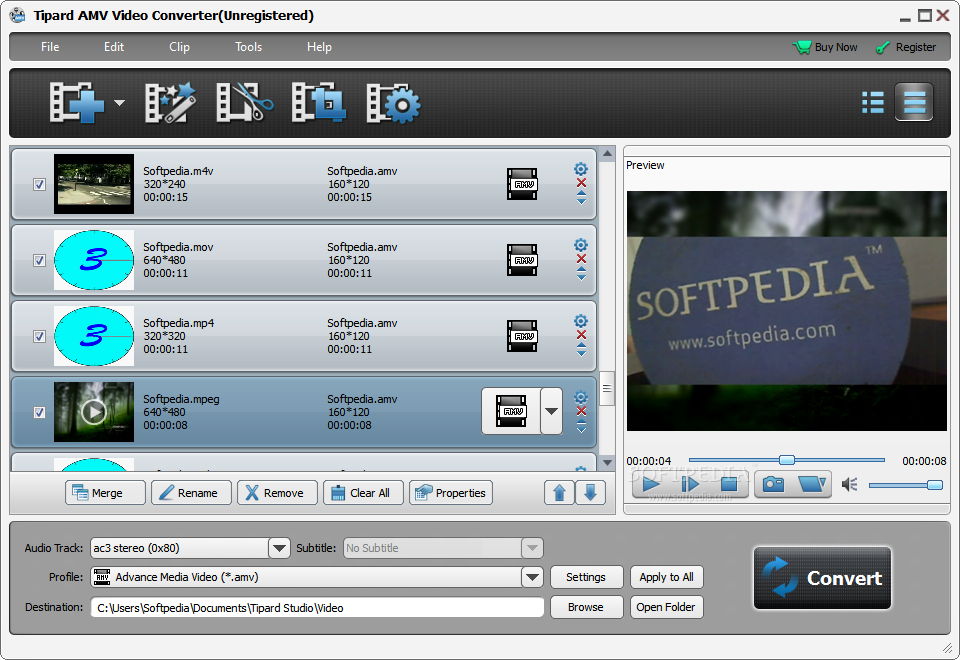Open profile Settings button
Viewport: 960px width, 660px height.
[x=586, y=577]
